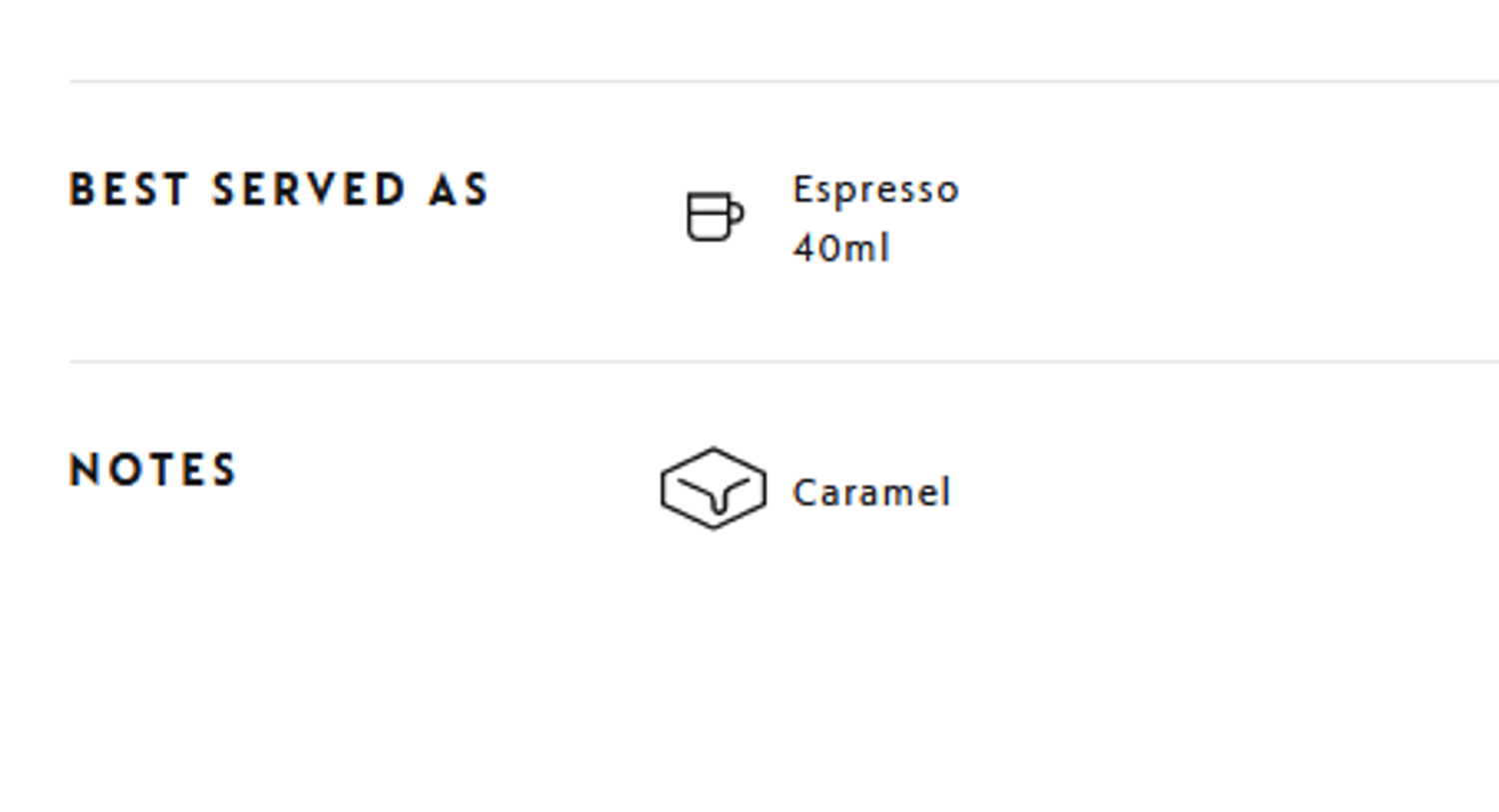Click the word "AS" in the heading
Viewport: 1499px width, 812px height.
pos(459,190)
